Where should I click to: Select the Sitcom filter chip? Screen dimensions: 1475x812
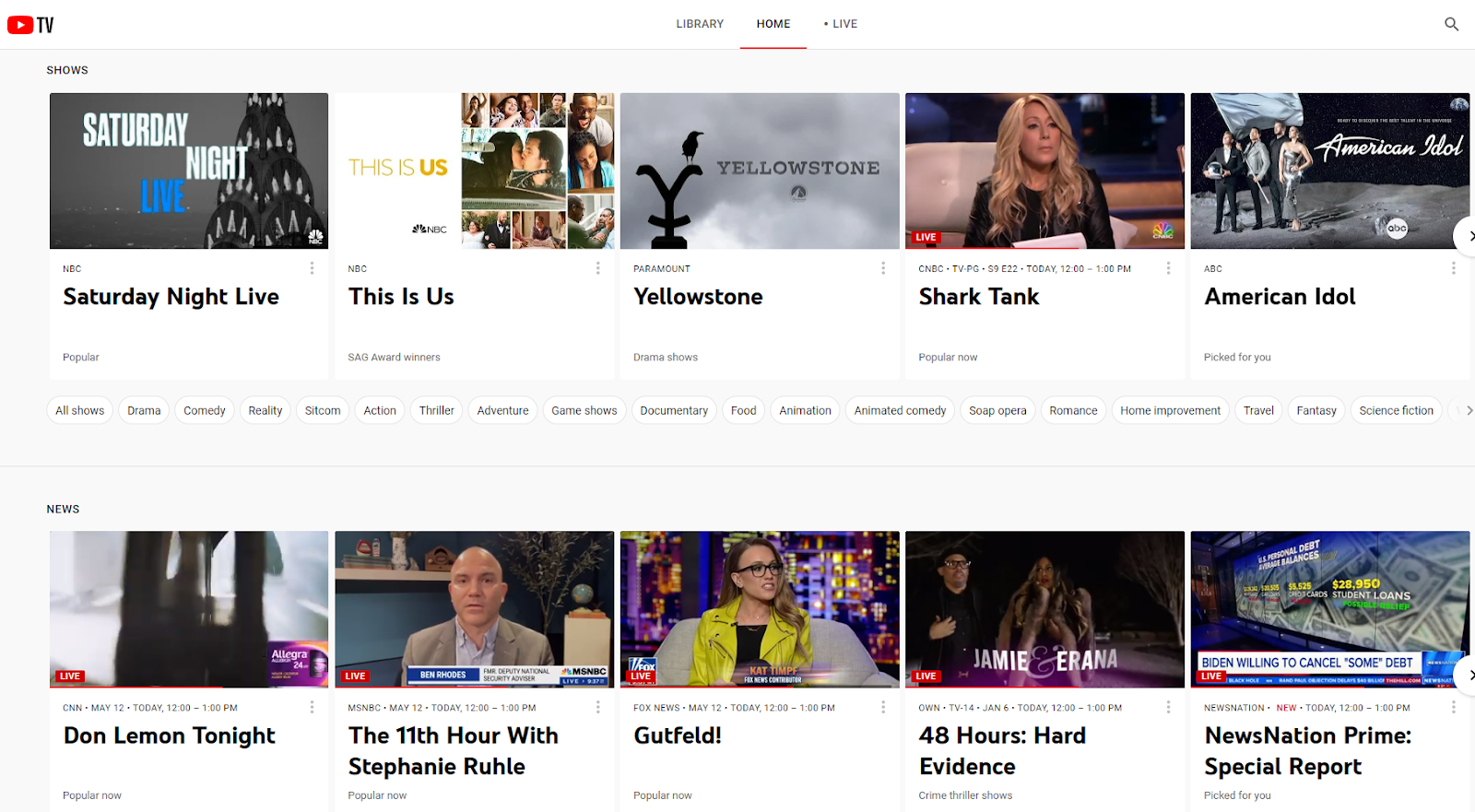coord(323,410)
